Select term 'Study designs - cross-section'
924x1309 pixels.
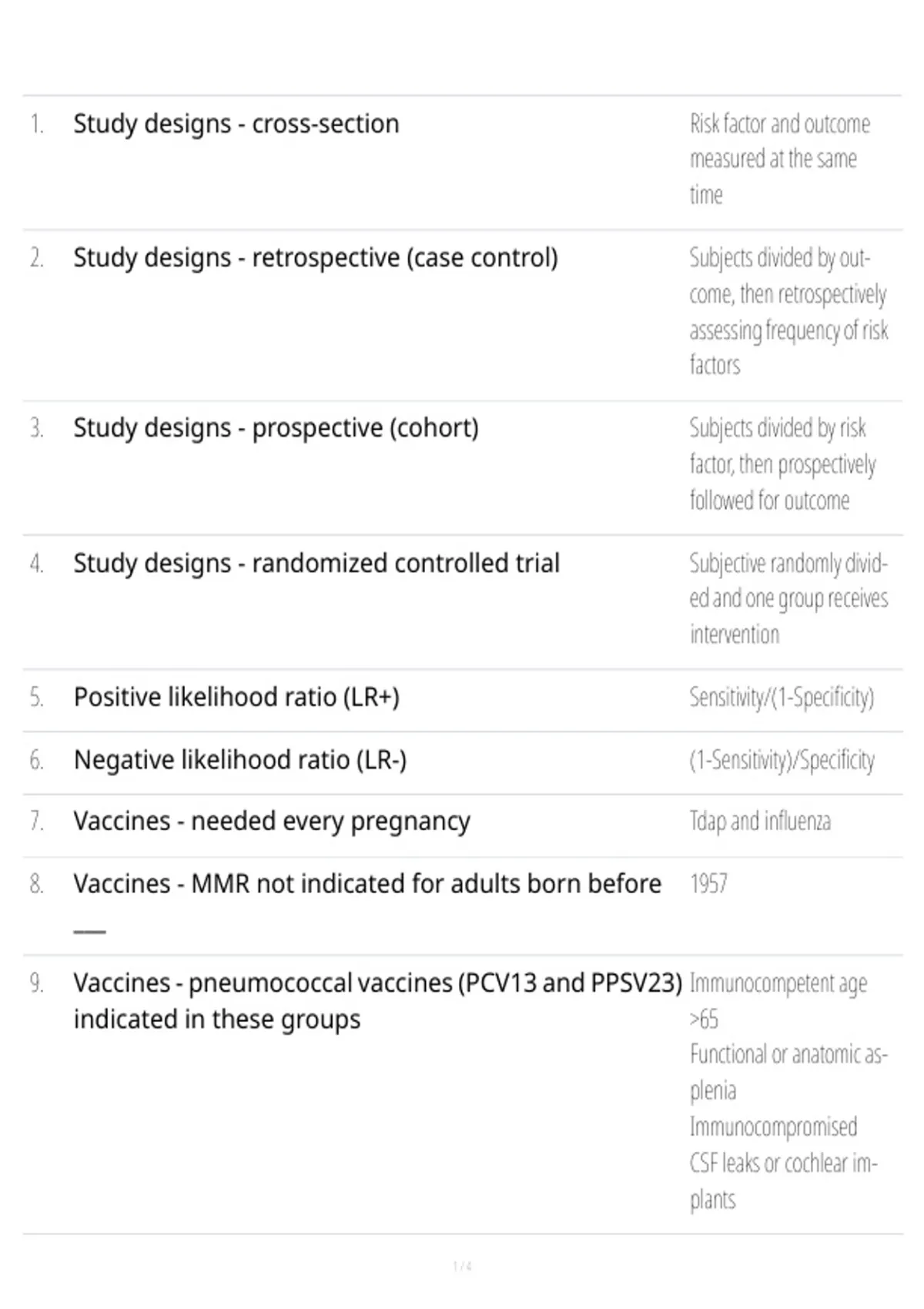point(236,124)
